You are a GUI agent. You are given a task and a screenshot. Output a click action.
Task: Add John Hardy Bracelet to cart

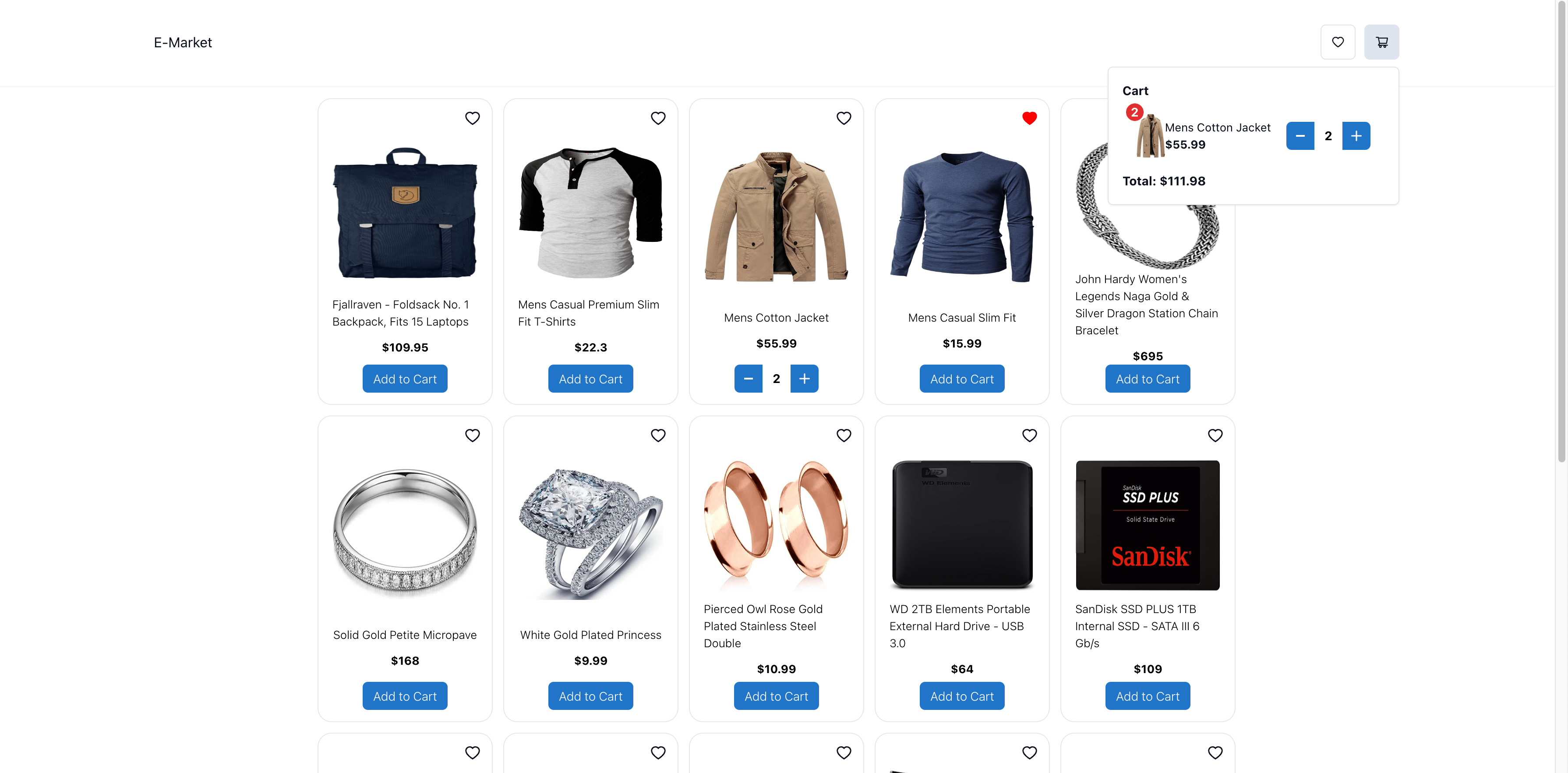click(x=1148, y=379)
